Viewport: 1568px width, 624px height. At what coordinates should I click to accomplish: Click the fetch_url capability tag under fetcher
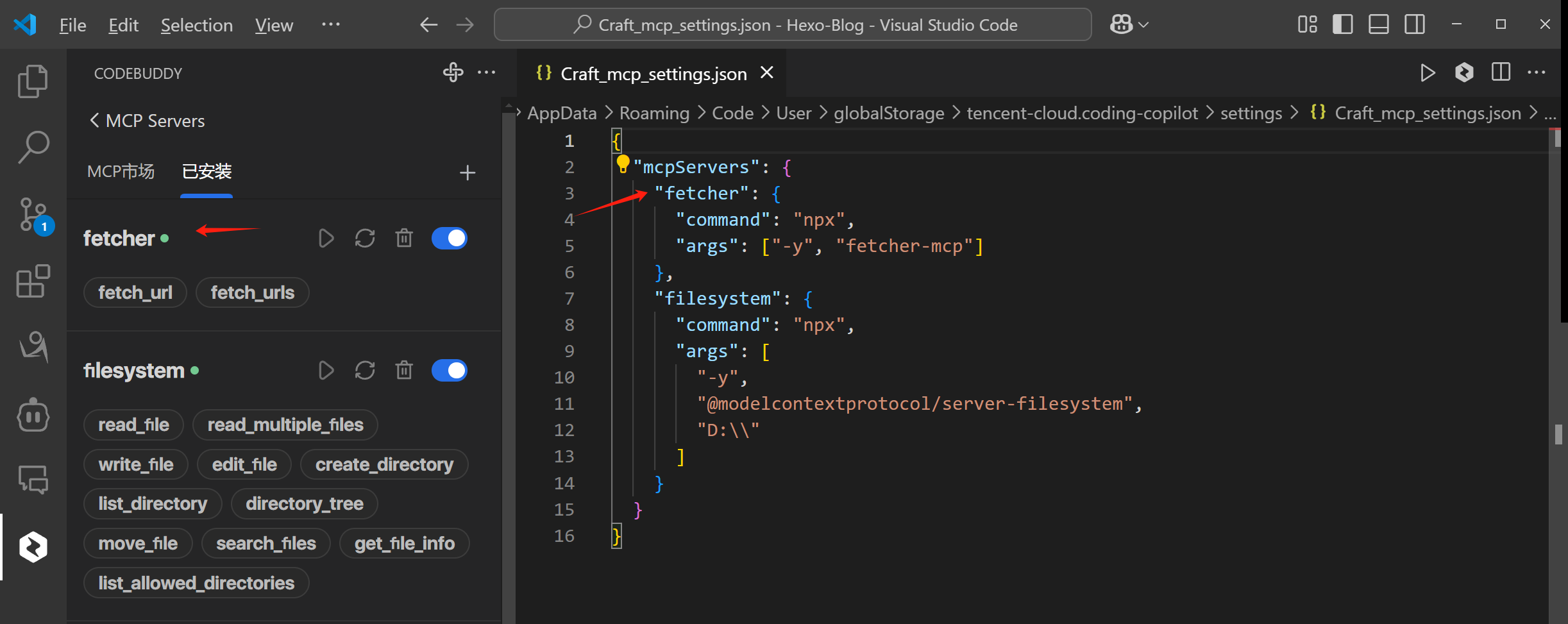pos(135,292)
